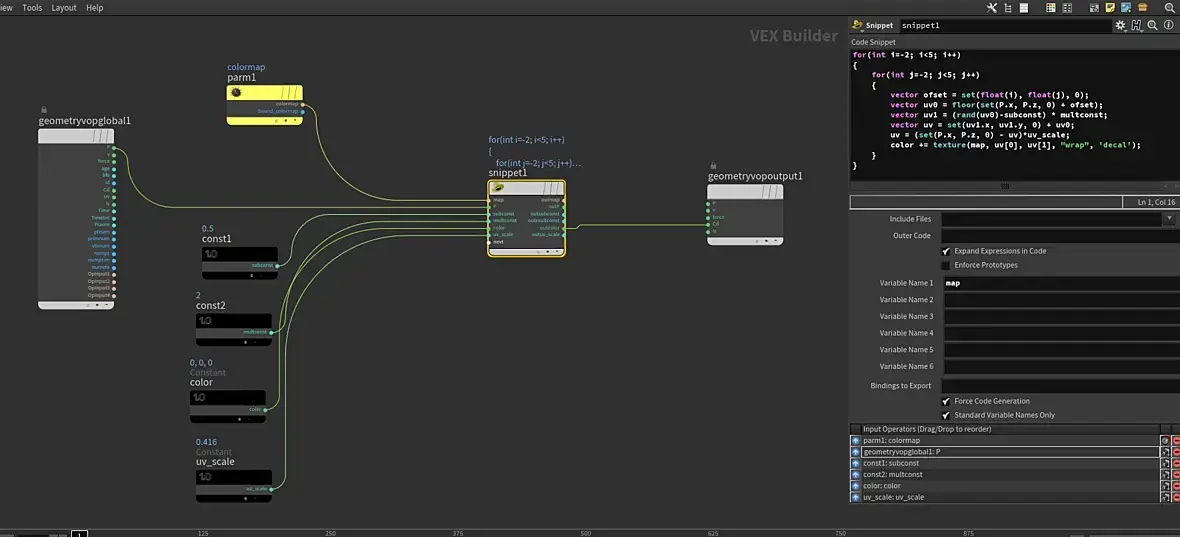
Task: Select the snippet1 node in network
Action: tap(526, 219)
